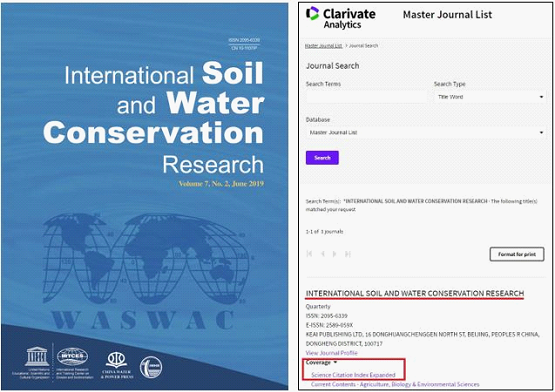This screenshot has width=555, height=392.
Task: Click the previous page arrow icon
Action: point(322,254)
